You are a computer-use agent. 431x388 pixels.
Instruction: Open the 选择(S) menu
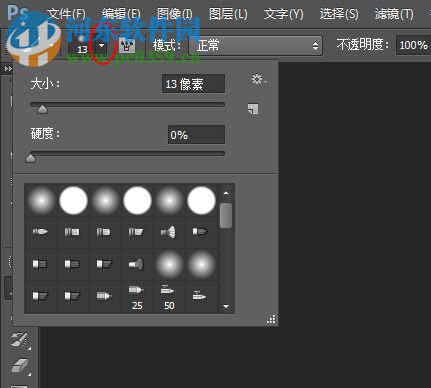pyautogui.click(x=339, y=14)
